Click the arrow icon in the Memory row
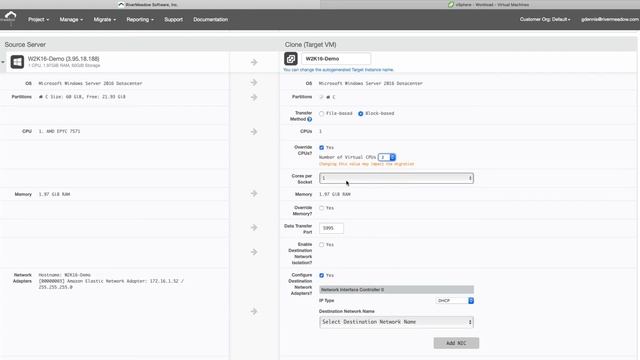 pyautogui.click(x=254, y=193)
